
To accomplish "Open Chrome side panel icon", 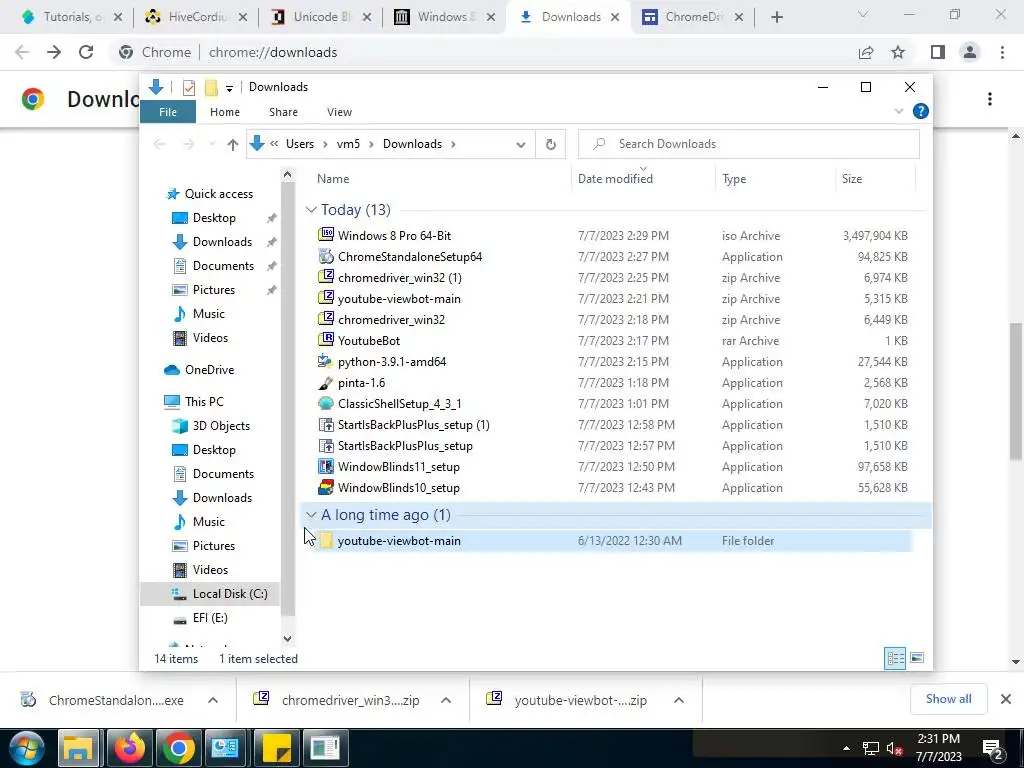I will (x=938, y=52).
